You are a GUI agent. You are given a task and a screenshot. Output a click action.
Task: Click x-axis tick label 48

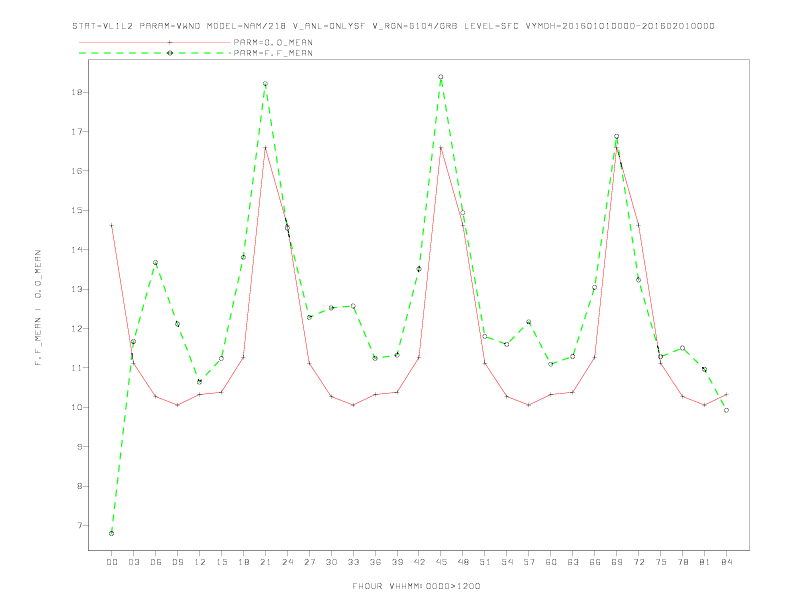pos(463,562)
